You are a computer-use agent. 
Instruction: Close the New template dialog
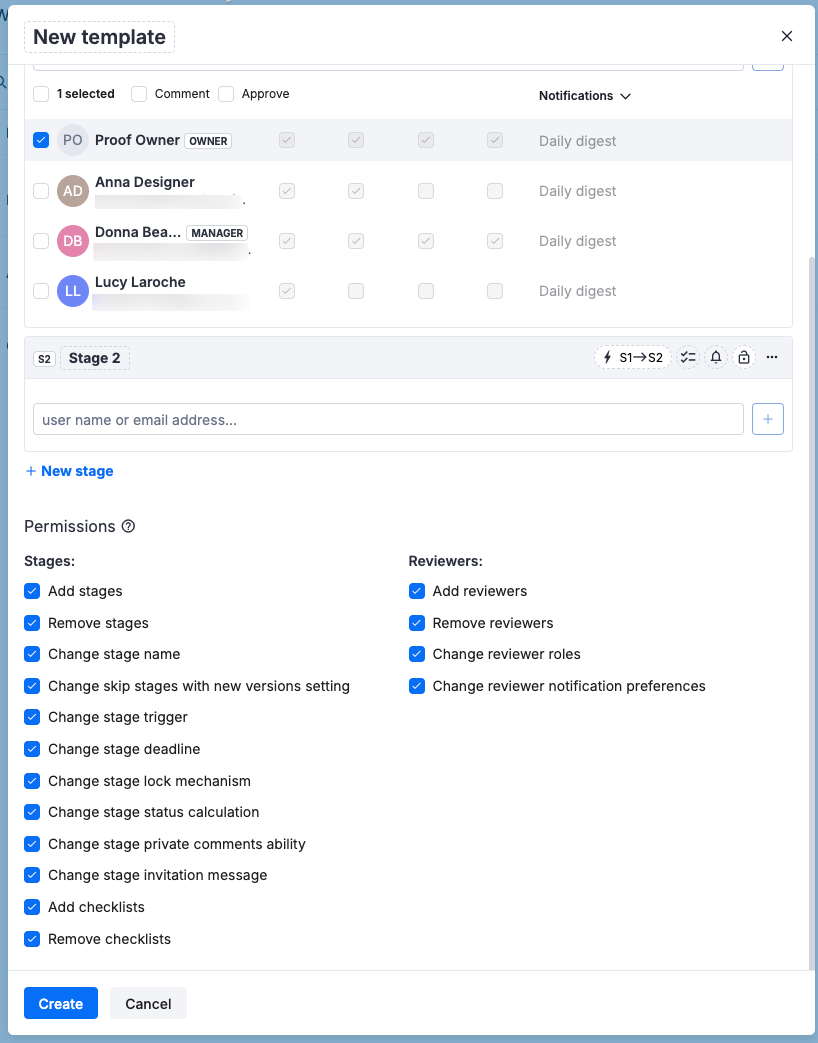click(x=787, y=36)
